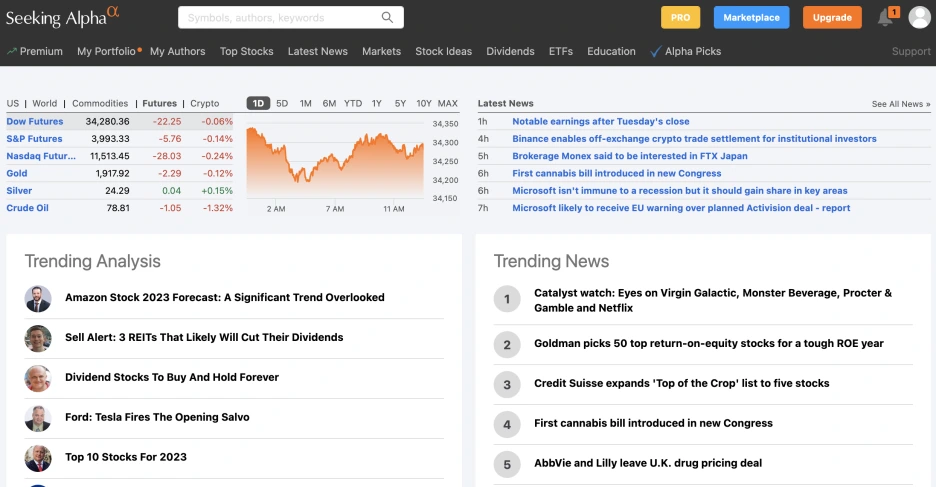Open Alpha Picks

pos(685,51)
